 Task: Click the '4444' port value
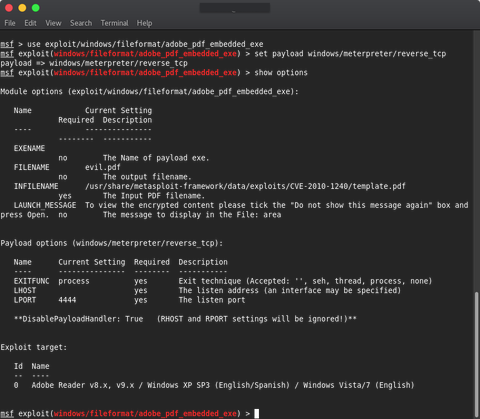pyautogui.click(x=67, y=300)
